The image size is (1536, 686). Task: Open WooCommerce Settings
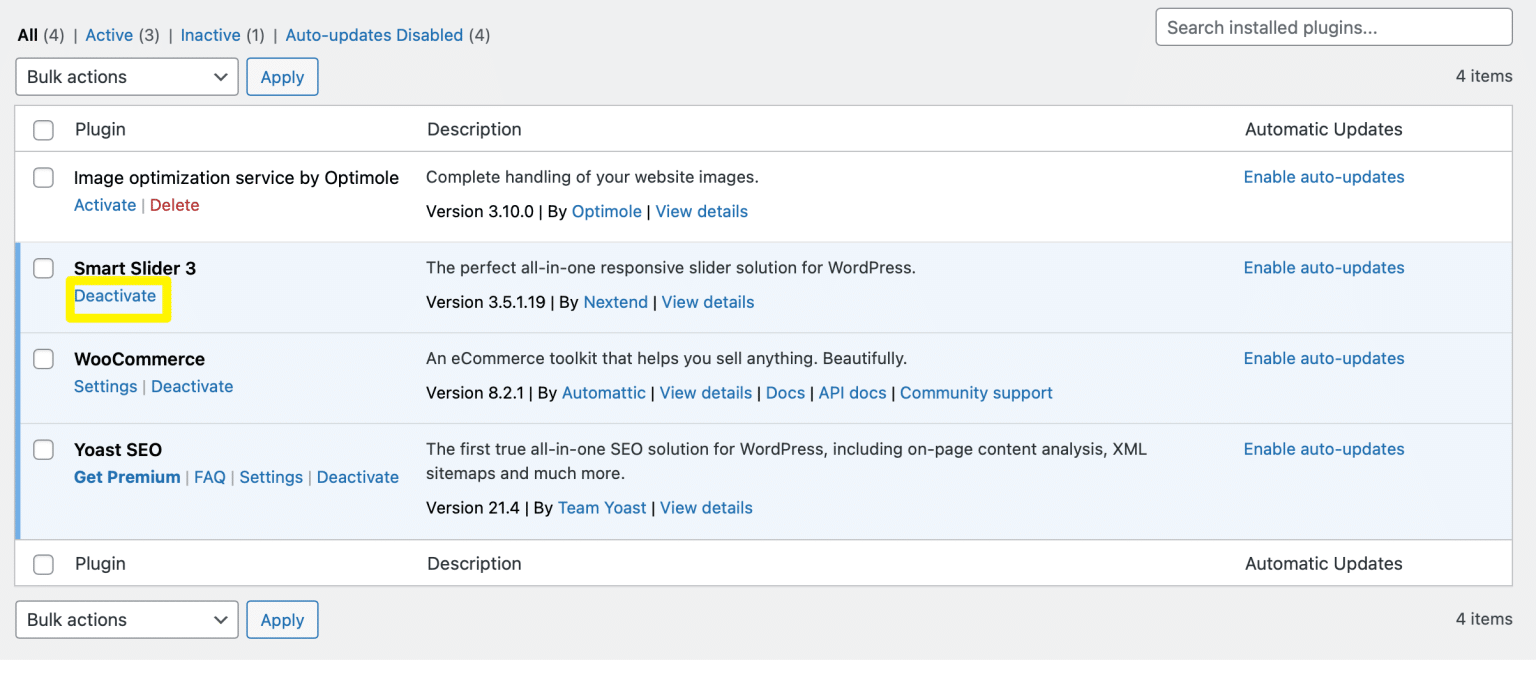pos(105,386)
